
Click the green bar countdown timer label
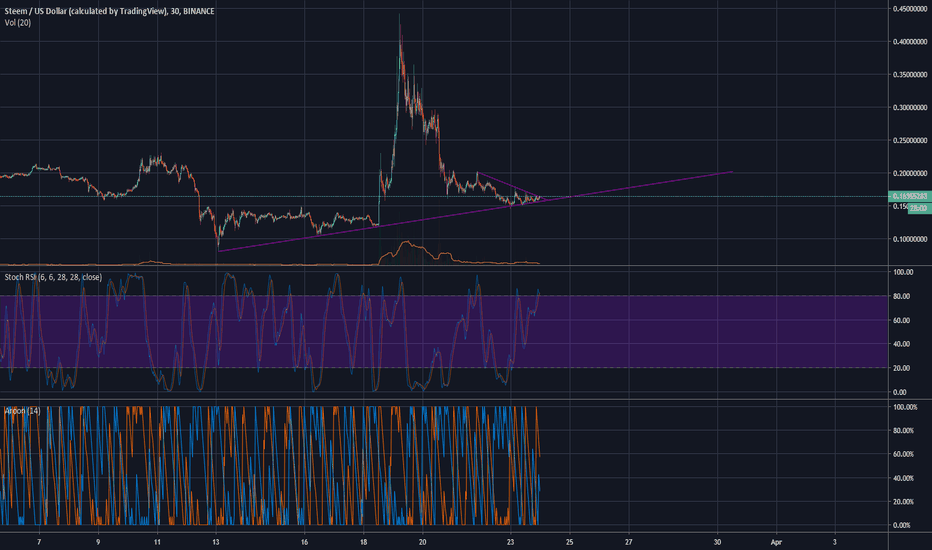coord(919,208)
